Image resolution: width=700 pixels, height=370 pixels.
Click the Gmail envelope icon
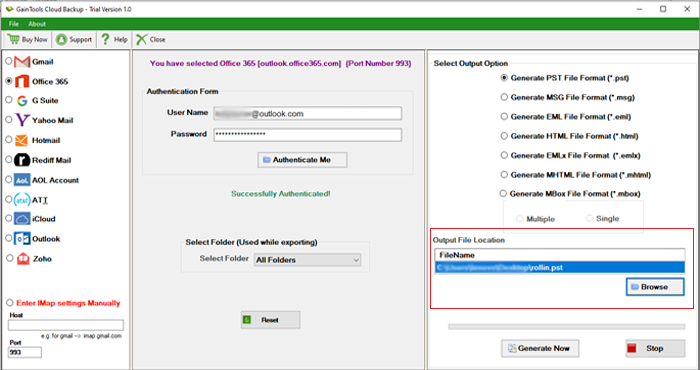(22, 62)
